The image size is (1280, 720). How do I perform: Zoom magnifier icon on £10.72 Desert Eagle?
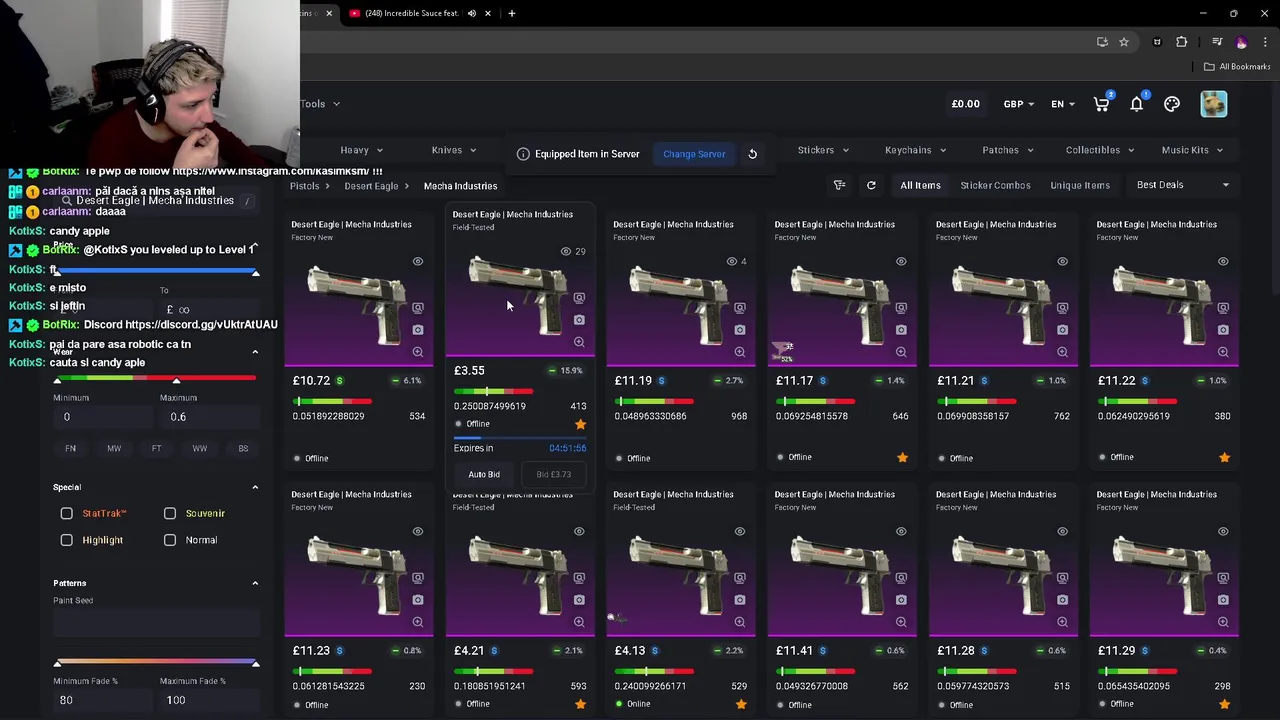[418, 352]
